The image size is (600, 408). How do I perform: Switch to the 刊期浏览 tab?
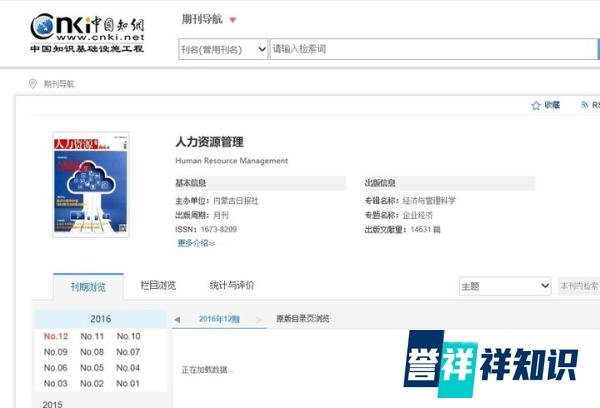(x=88, y=286)
